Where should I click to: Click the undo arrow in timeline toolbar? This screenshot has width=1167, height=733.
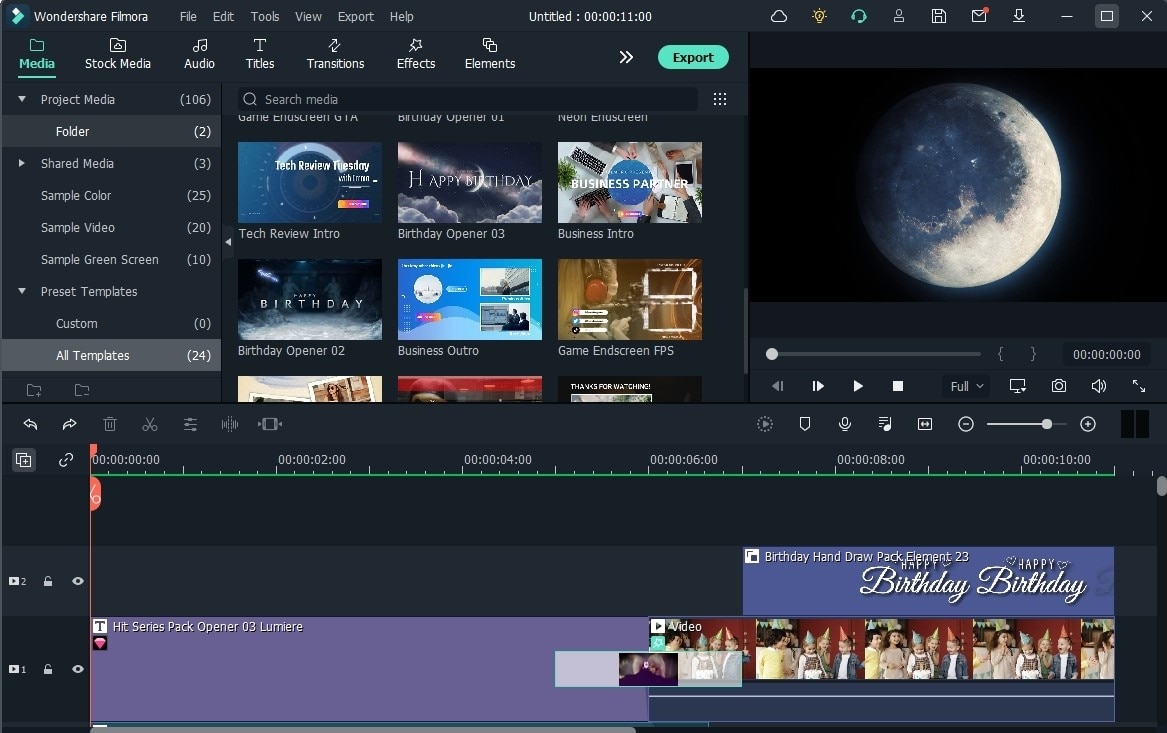pos(30,424)
